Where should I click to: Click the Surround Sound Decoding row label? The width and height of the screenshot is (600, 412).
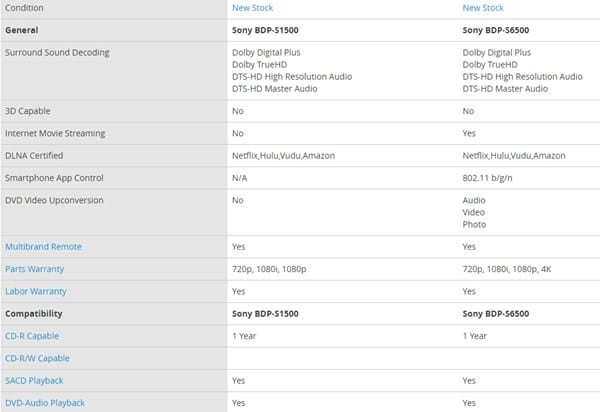(57, 52)
